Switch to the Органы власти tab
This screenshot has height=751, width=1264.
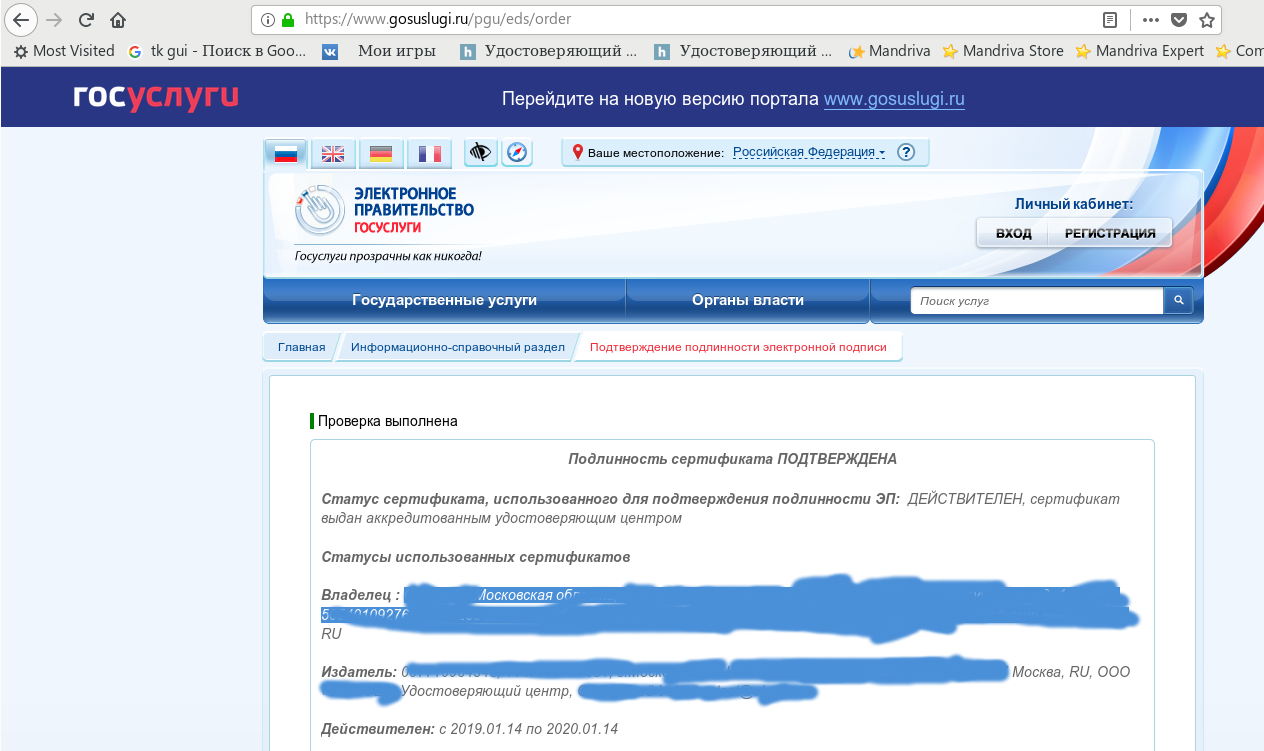pyautogui.click(x=746, y=299)
